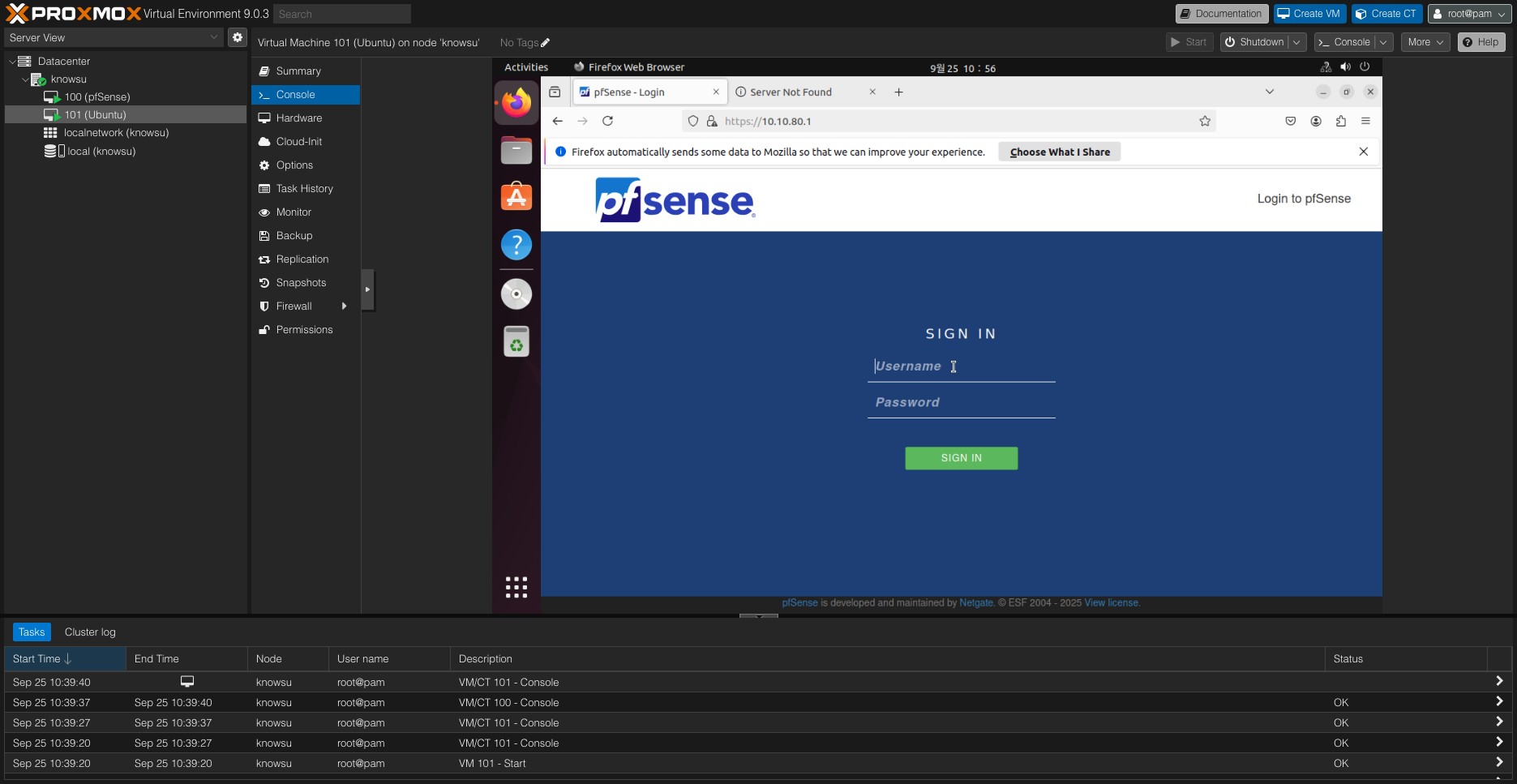The height and width of the screenshot is (784, 1517).
Task: Open Server View settings gear
Action: tap(237, 37)
